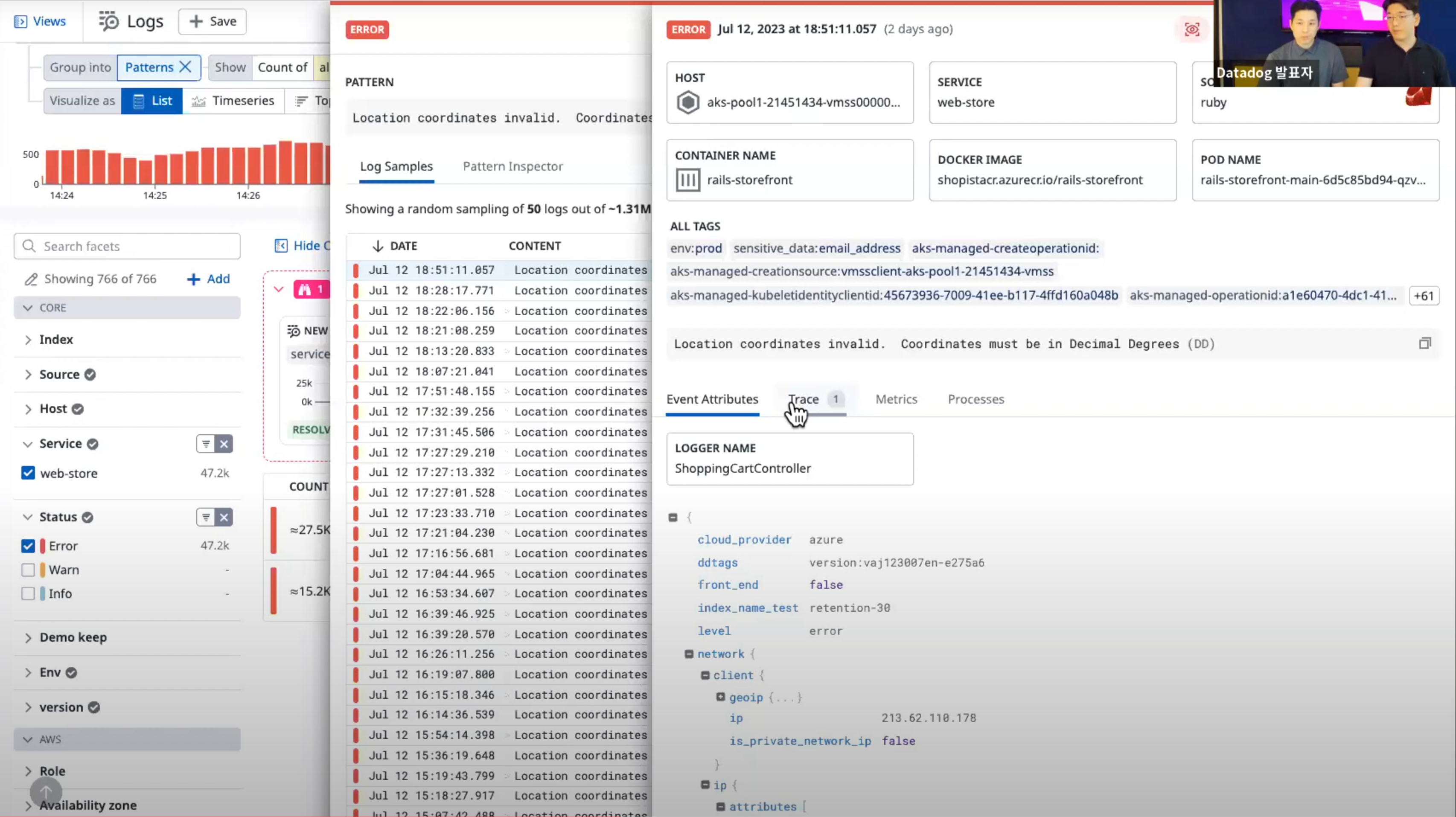Click the host hexagon icon
Image resolution: width=1456 pixels, height=817 pixels.
coord(688,102)
